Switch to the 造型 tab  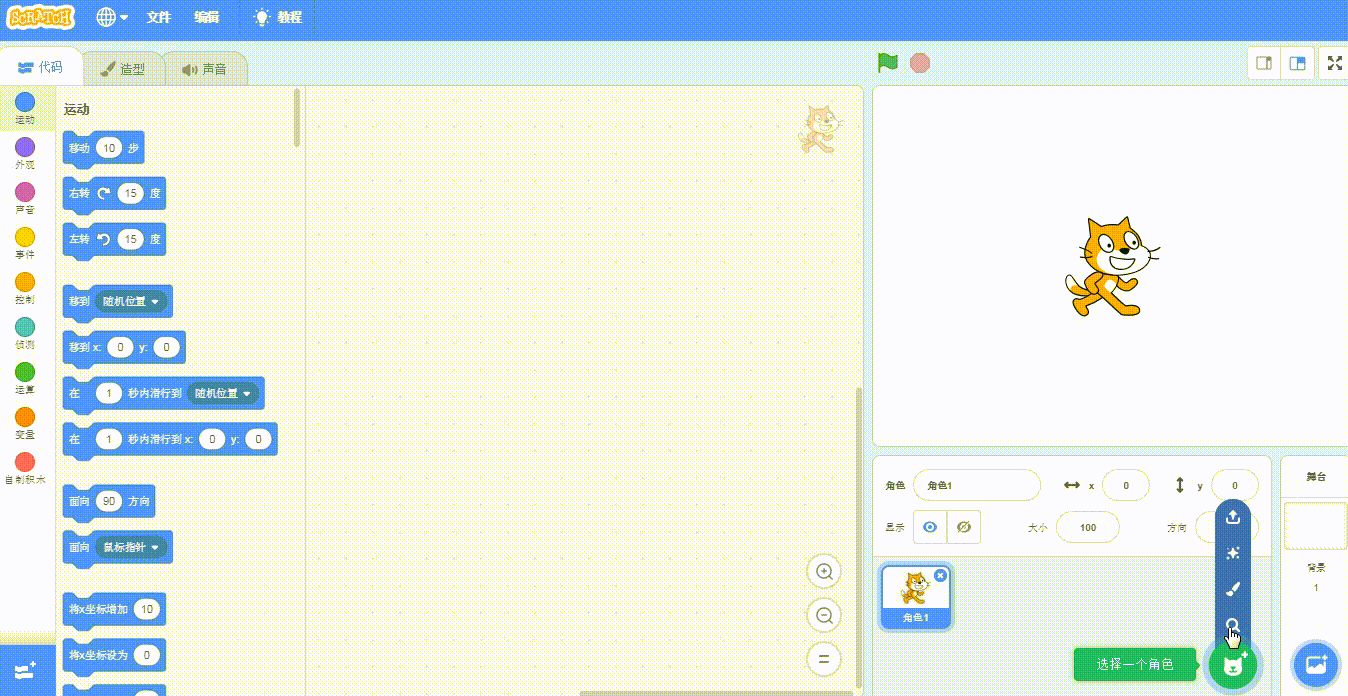click(x=123, y=69)
